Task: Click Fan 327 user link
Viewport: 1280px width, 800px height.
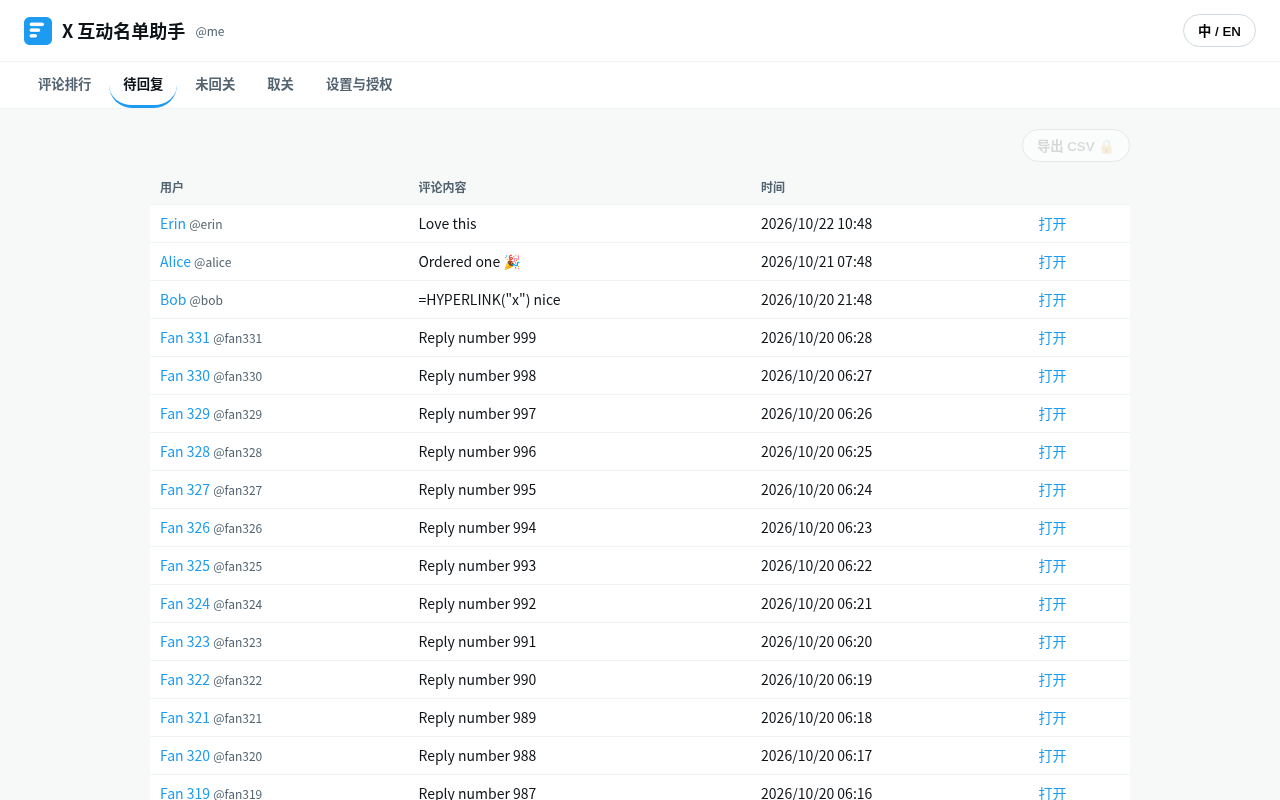Action: click(x=185, y=490)
